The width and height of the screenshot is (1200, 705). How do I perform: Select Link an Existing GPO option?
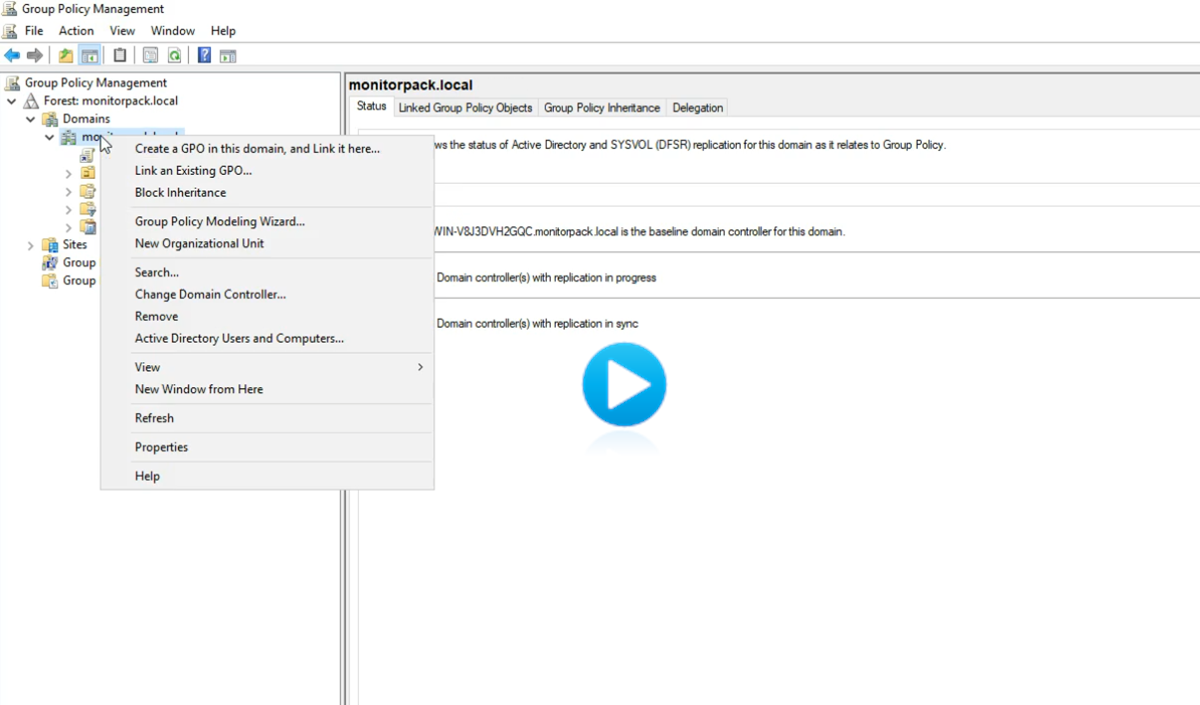[x=193, y=171]
